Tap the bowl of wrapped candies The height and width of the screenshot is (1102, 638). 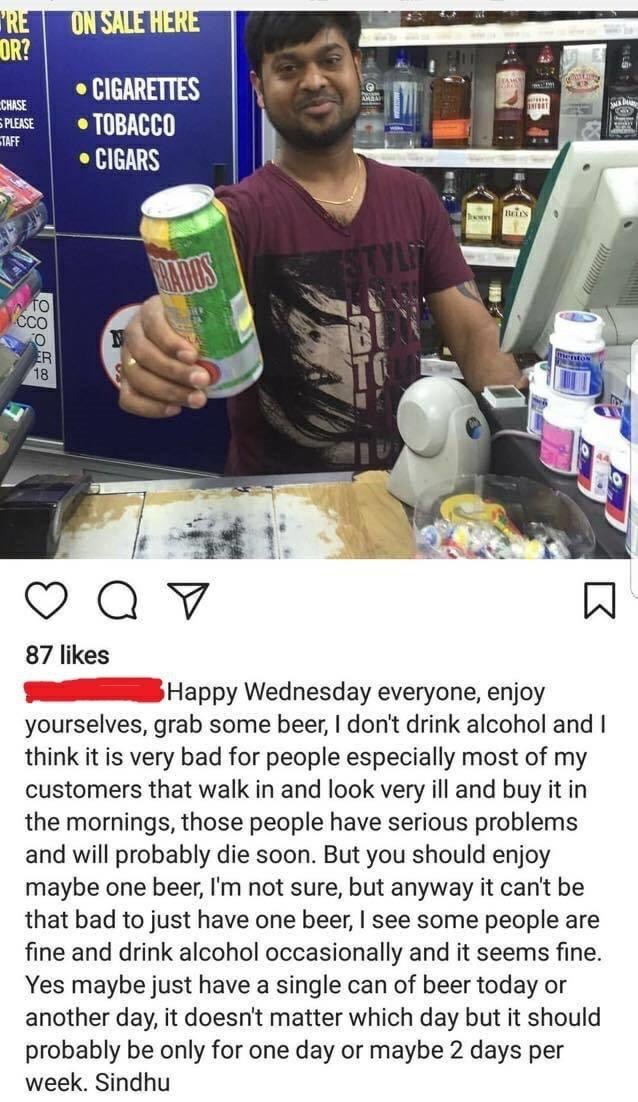coord(504,519)
